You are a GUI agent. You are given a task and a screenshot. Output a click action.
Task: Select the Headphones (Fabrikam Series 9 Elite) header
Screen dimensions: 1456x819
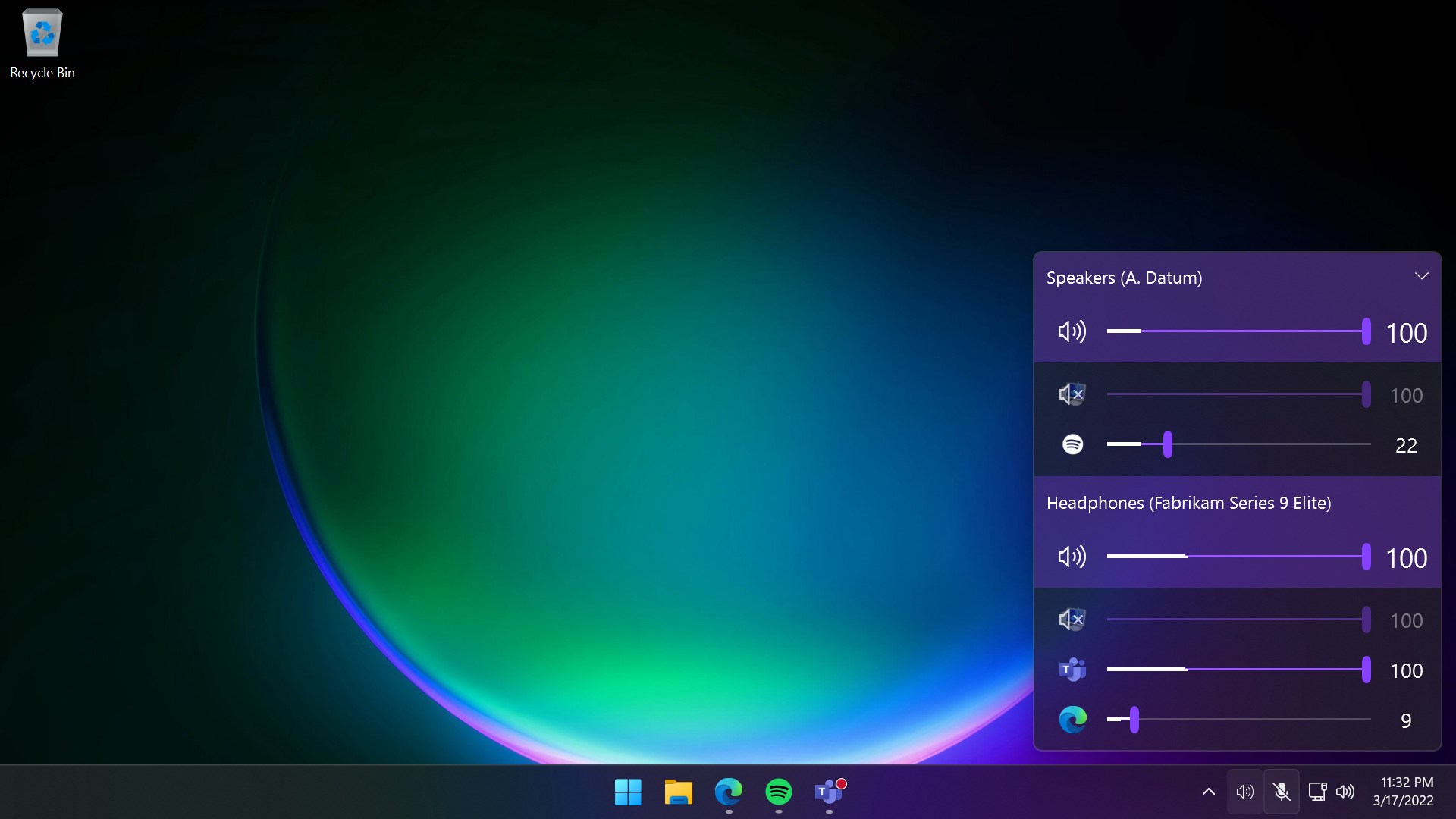point(1190,502)
